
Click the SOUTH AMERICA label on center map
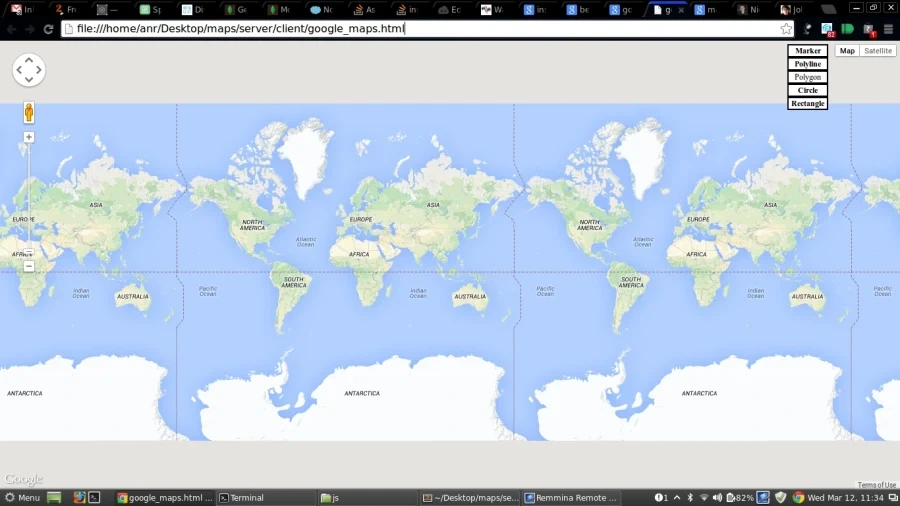coord(293,282)
